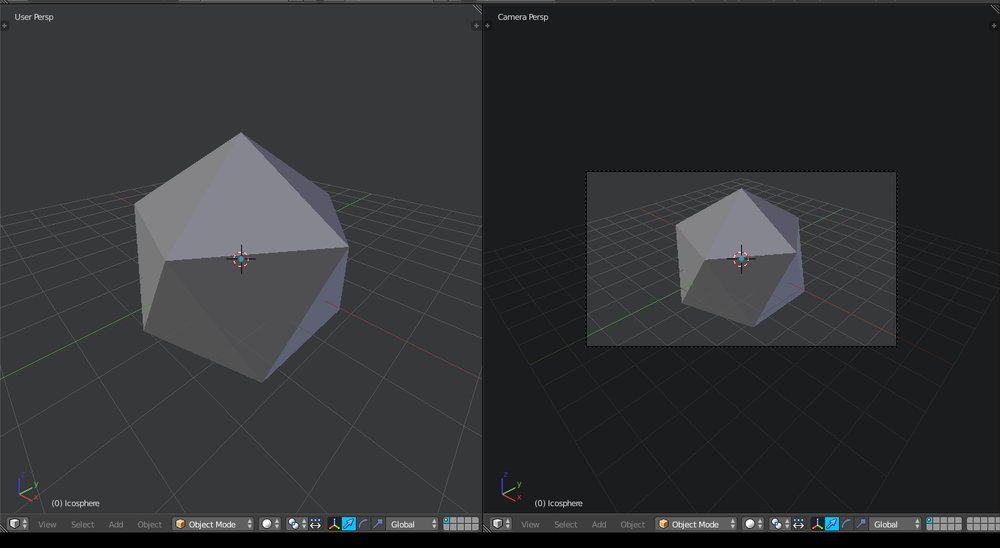Viewport: 1000px width, 548px height.
Task: Click '(0) Icosphere' label in left viewport
Action: tap(75, 503)
